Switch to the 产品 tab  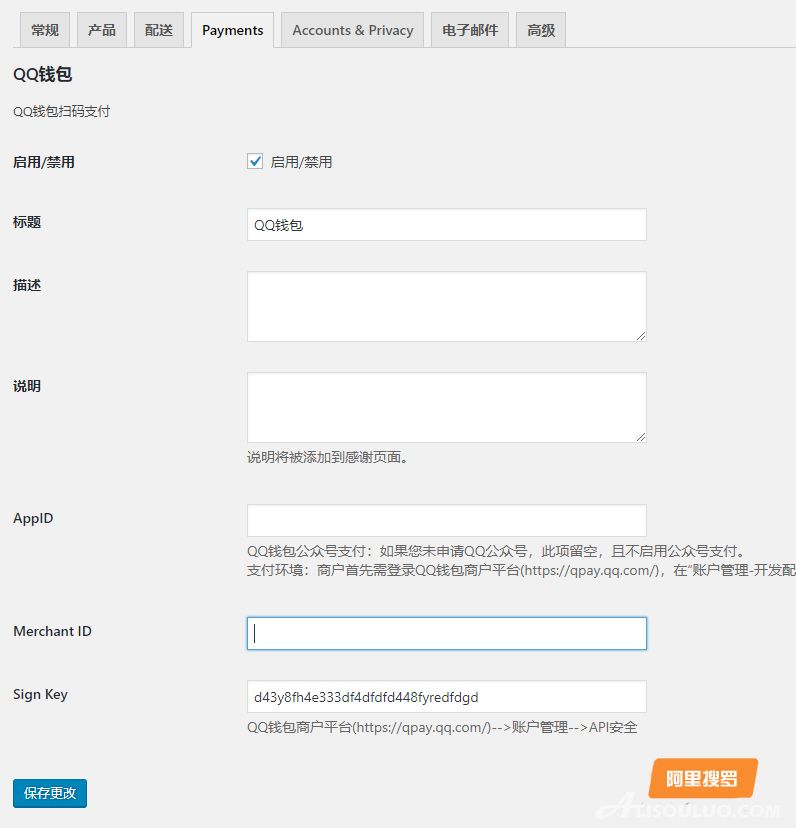(x=102, y=30)
